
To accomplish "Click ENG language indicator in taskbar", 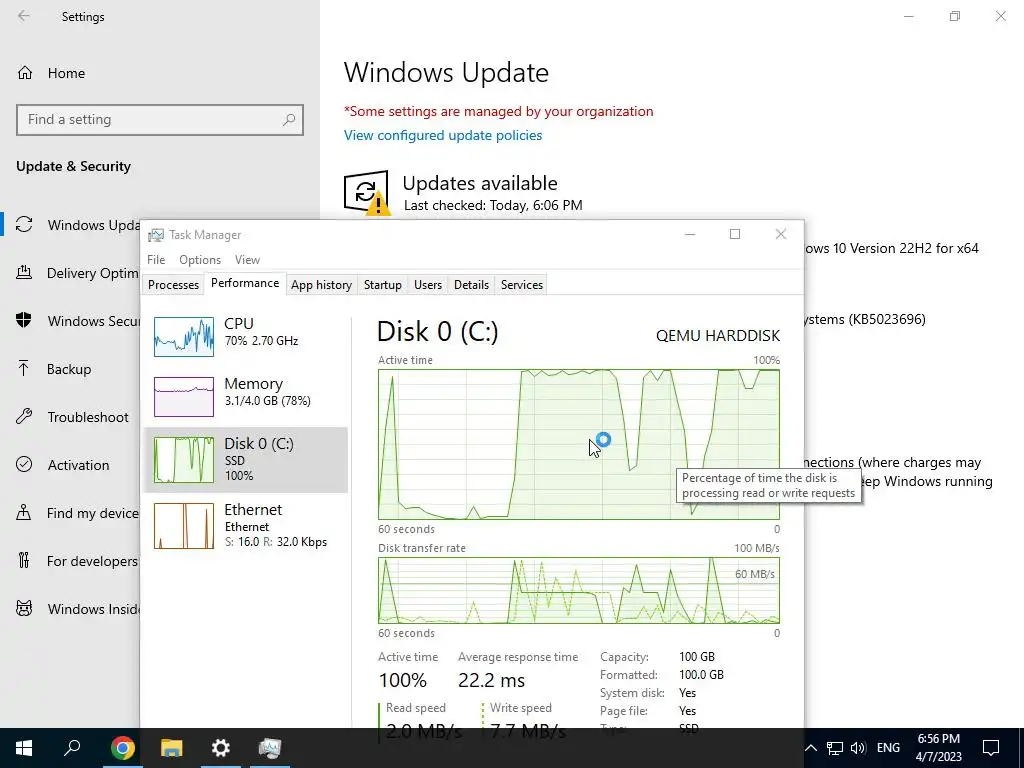I will pyautogui.click(x=888, y=748).
